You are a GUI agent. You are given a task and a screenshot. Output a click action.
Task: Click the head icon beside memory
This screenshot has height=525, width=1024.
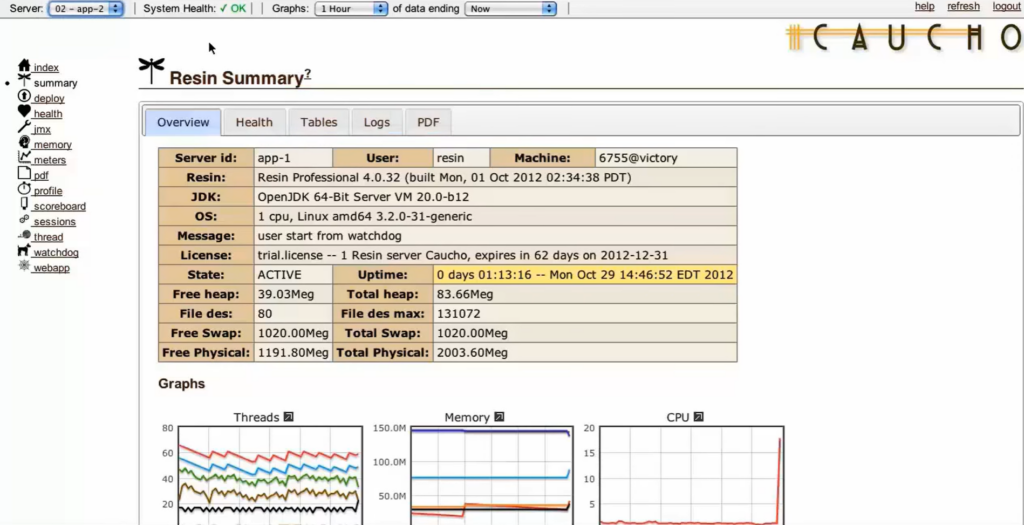pos(24,142)
